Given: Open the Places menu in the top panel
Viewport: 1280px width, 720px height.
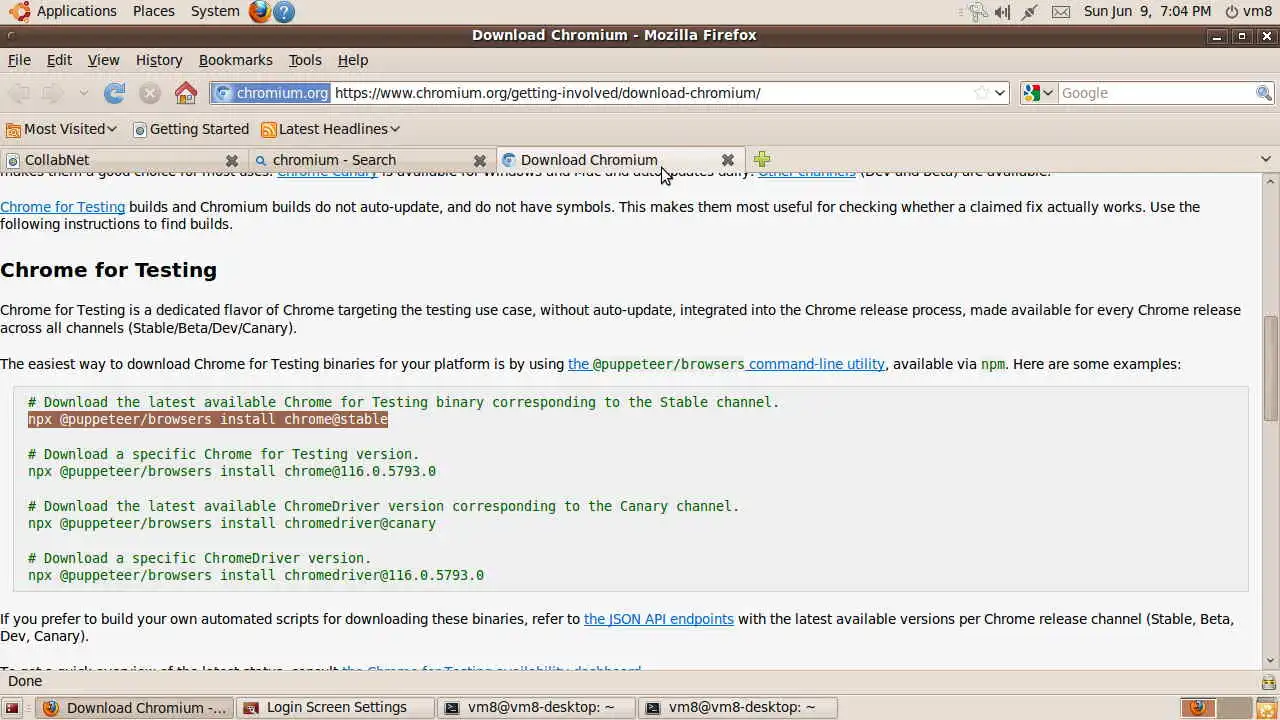Looking at the screenshot, I should click(154, 11).
